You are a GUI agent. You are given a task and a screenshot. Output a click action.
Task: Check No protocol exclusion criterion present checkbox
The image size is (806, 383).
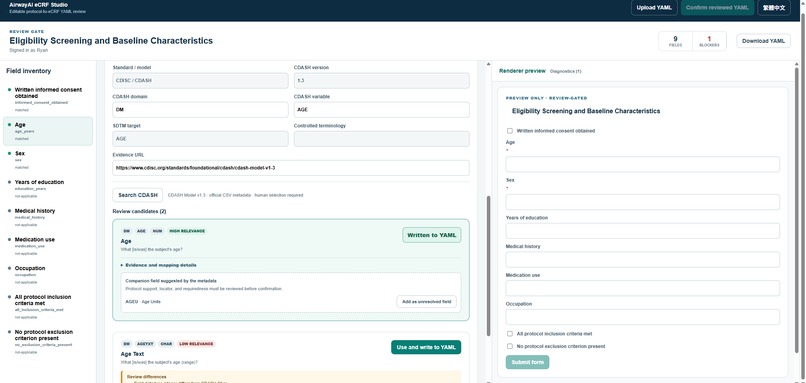pyautogui.click(x=510, y=346)
